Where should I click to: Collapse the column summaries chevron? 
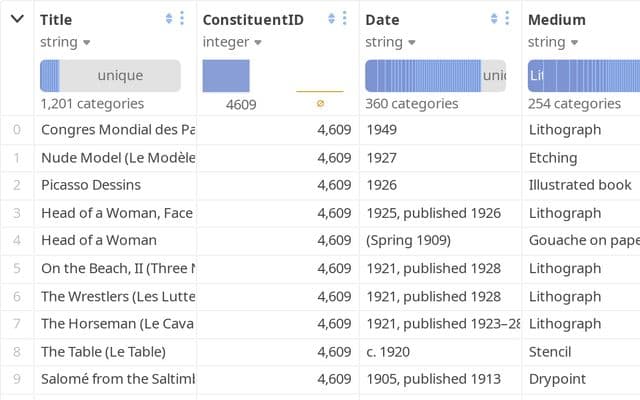click(17, 19)
